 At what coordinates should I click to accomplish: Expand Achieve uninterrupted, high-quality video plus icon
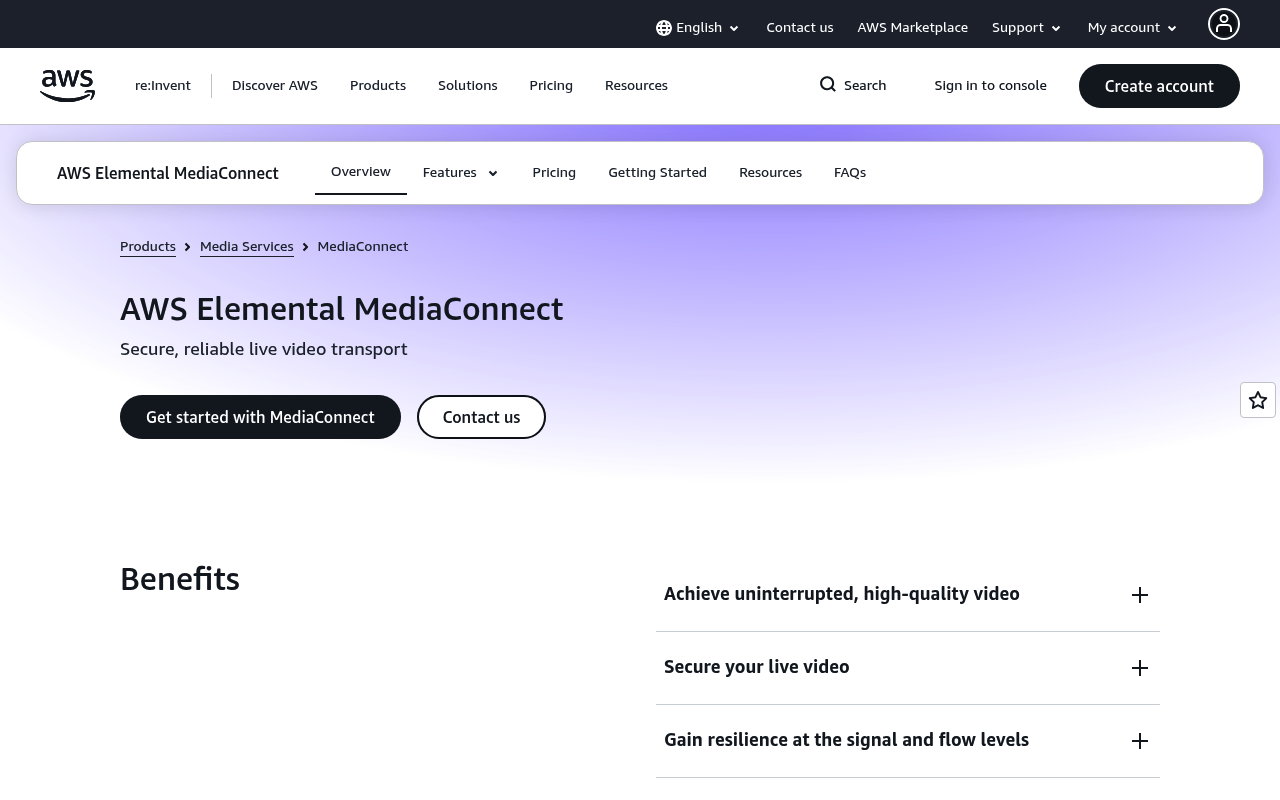point(1140,595)
